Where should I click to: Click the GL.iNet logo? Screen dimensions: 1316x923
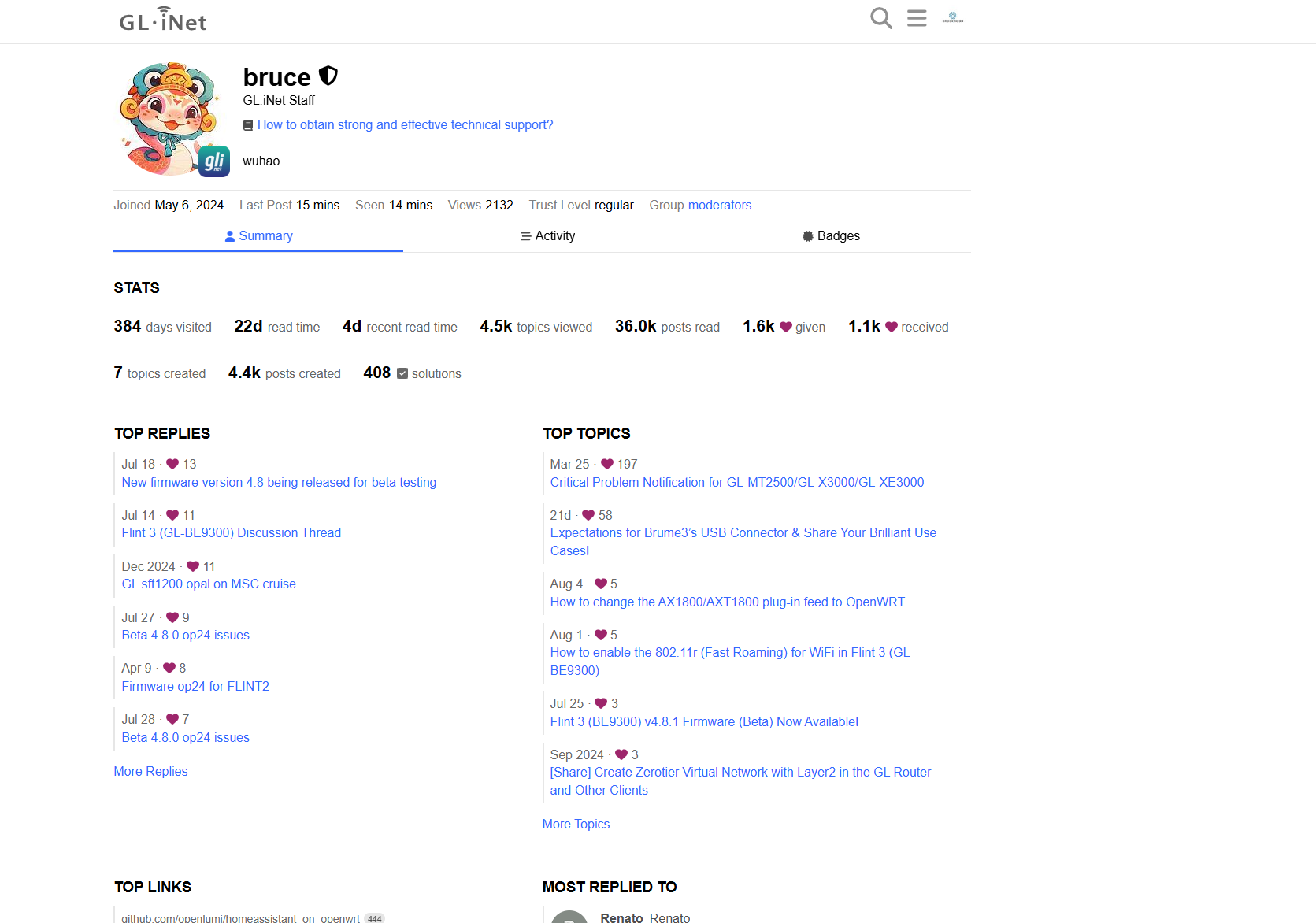coord(163,20)
